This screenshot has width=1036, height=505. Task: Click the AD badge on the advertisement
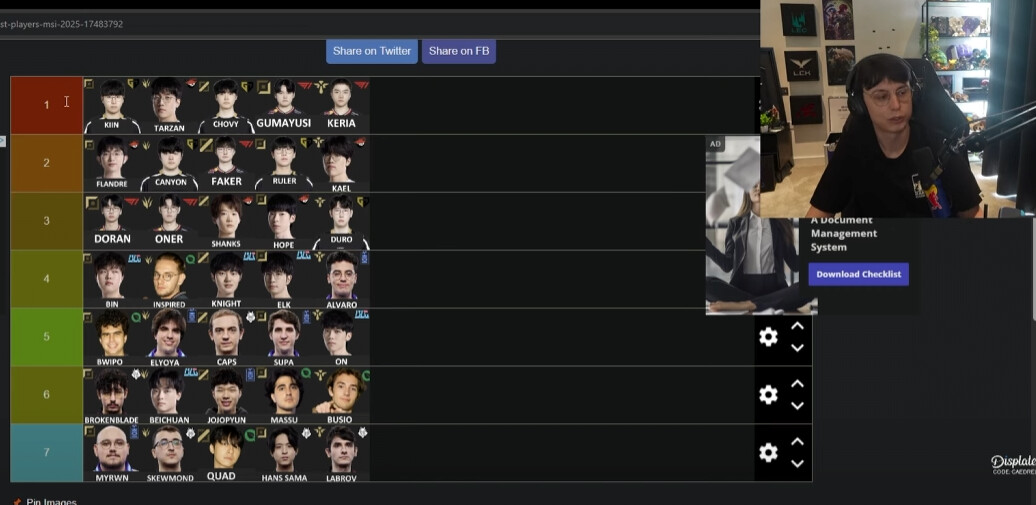(715, 144)
